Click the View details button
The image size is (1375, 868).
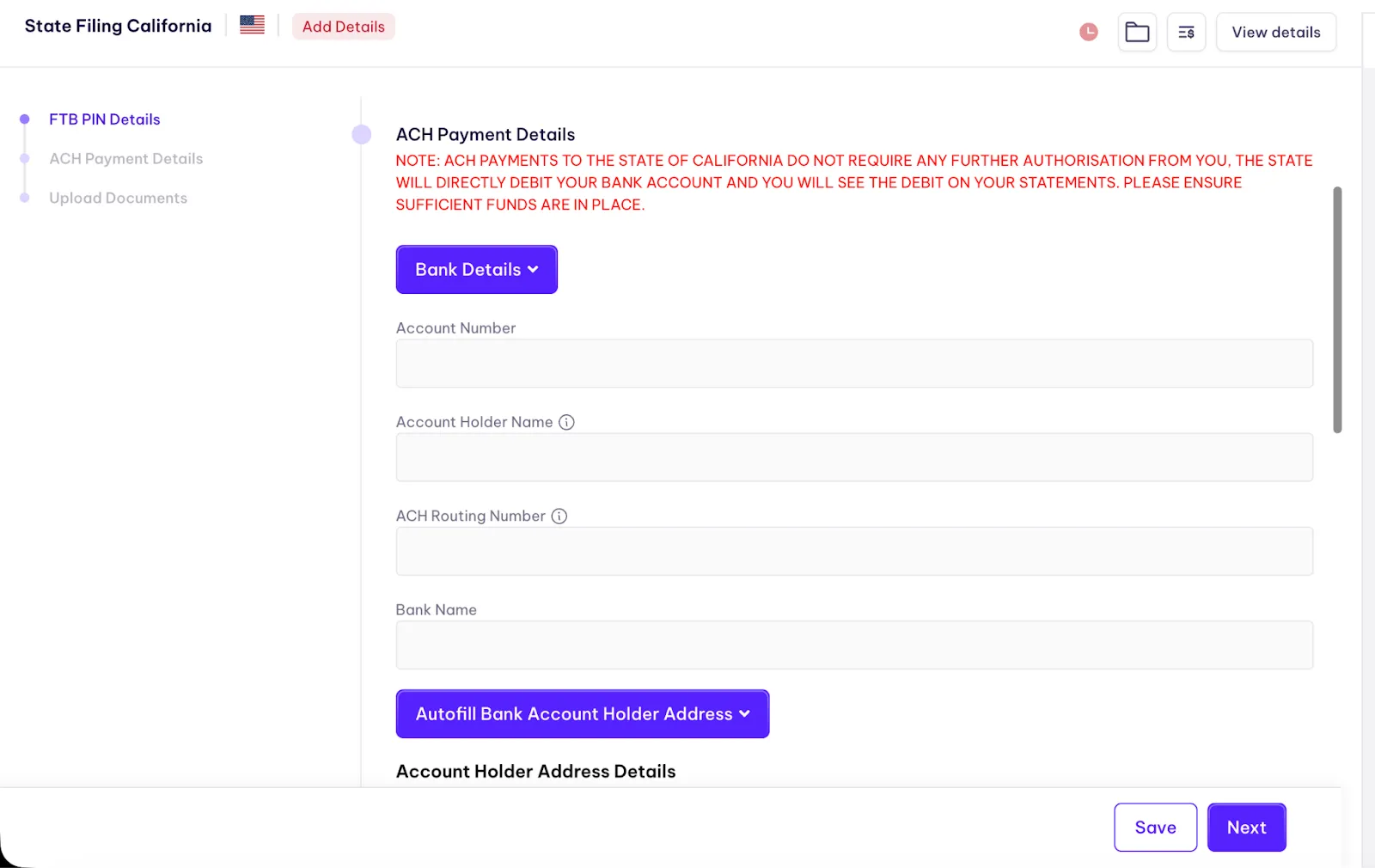tap(1276, 32)
